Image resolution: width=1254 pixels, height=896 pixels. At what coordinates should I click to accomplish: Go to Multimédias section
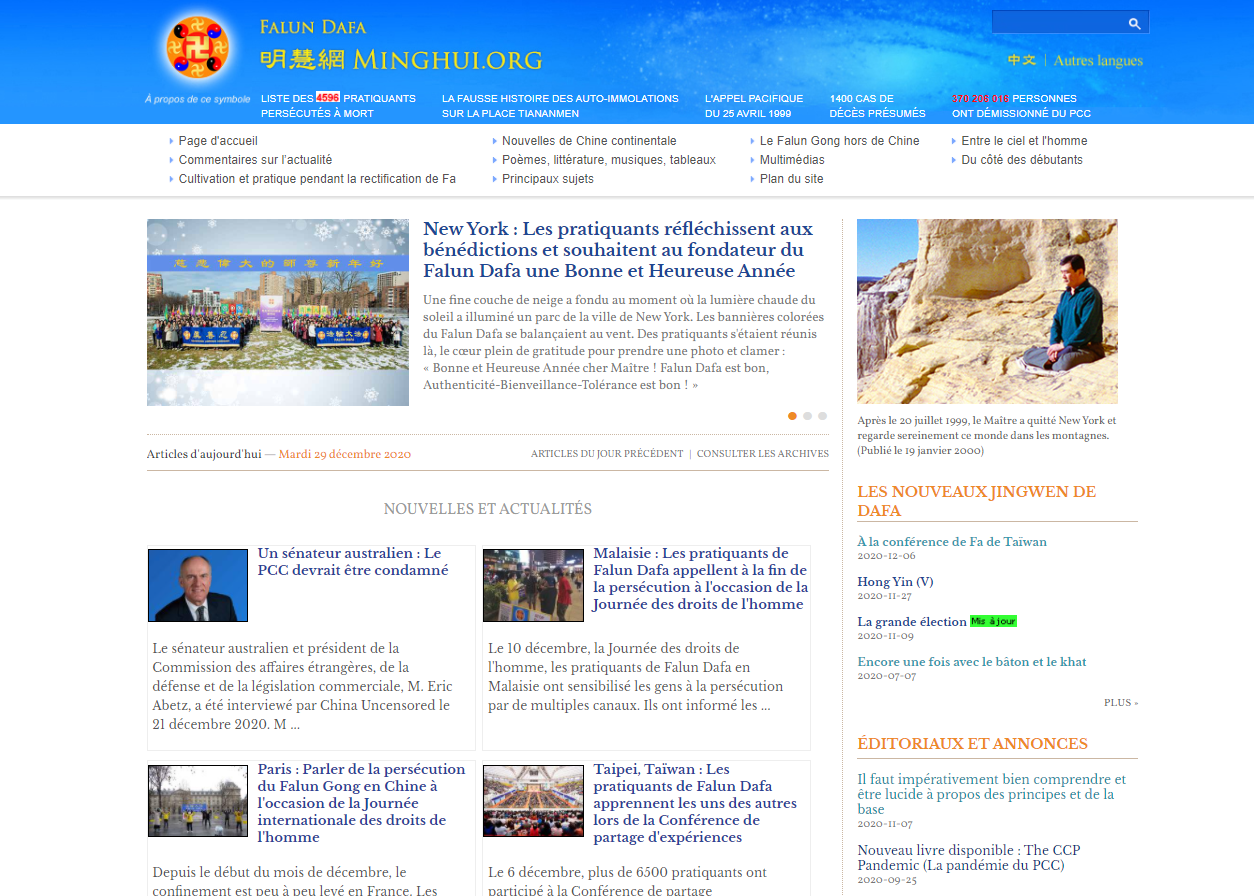point(792,160)
